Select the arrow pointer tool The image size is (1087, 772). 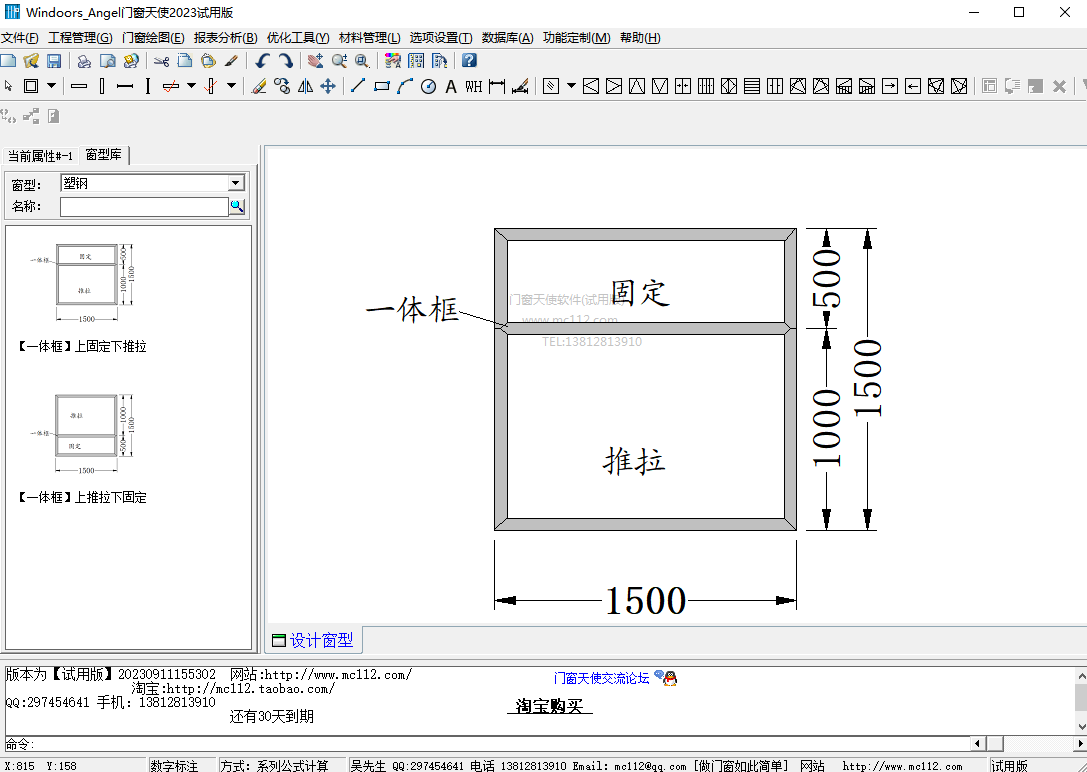click(8, 86)
